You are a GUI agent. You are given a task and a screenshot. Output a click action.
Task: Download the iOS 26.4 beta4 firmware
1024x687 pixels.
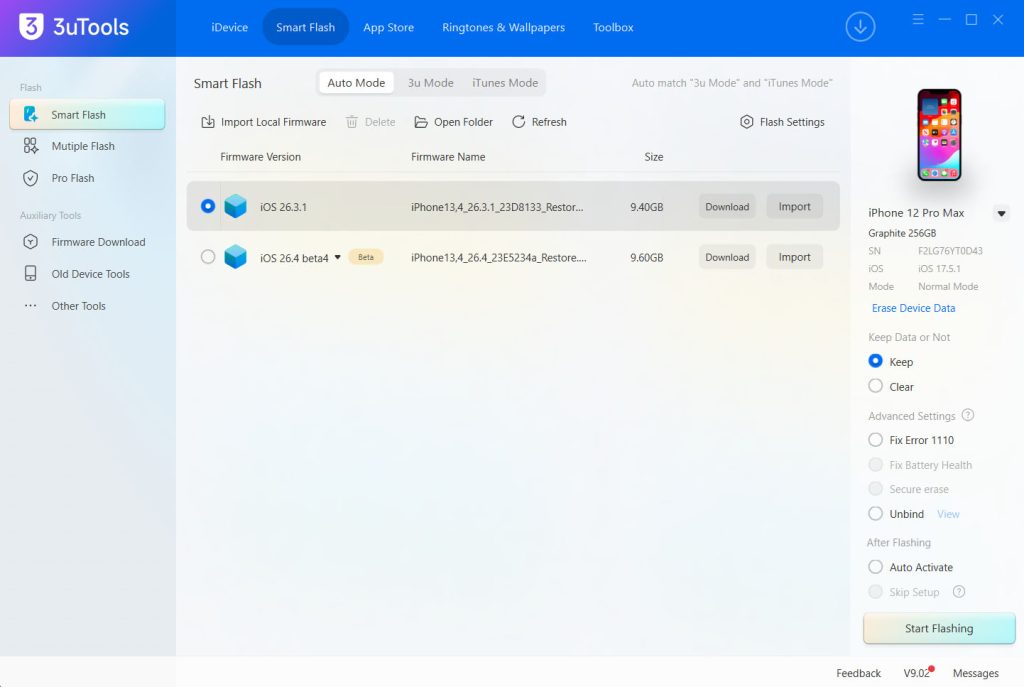727,257
